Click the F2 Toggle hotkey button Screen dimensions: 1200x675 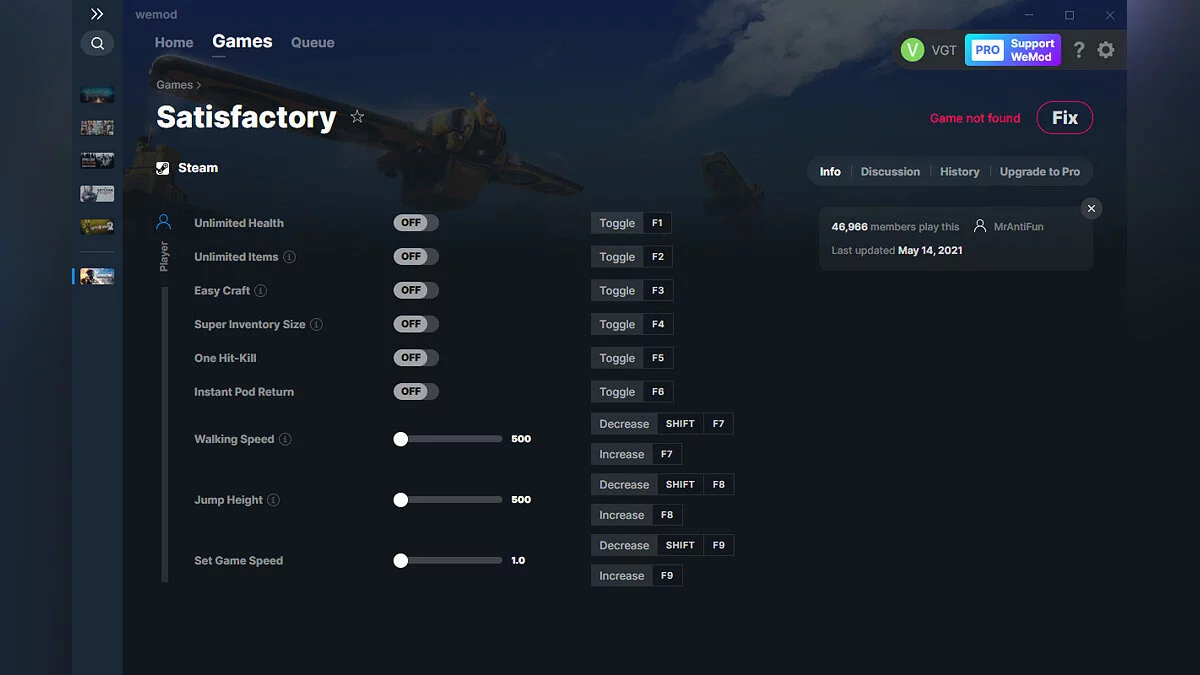point(631,257)
